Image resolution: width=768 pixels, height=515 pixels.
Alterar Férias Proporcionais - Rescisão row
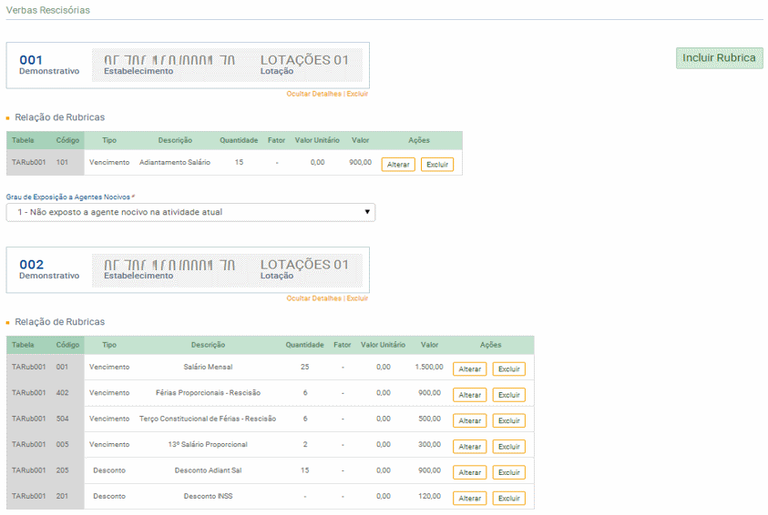pyautogui.click(x=470, y=395)
